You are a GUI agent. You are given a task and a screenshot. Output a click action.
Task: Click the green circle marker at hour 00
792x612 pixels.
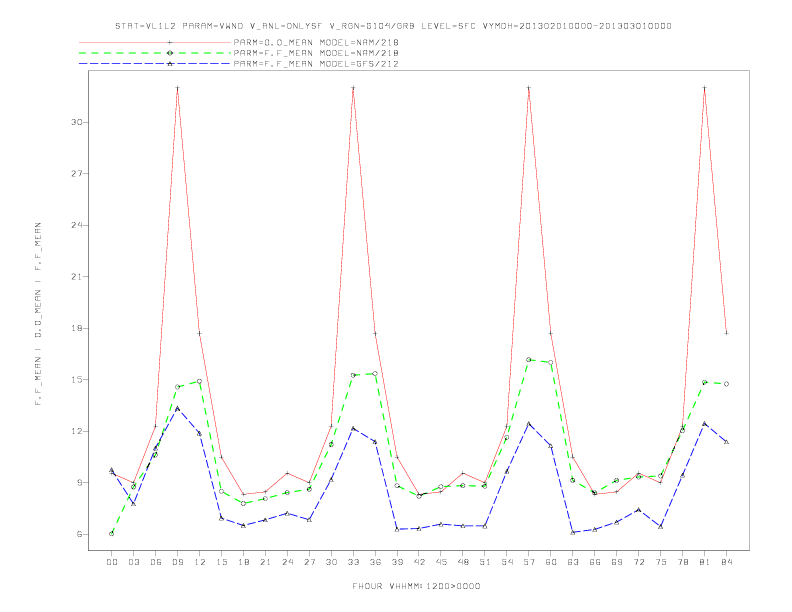[x=112, y=534]
